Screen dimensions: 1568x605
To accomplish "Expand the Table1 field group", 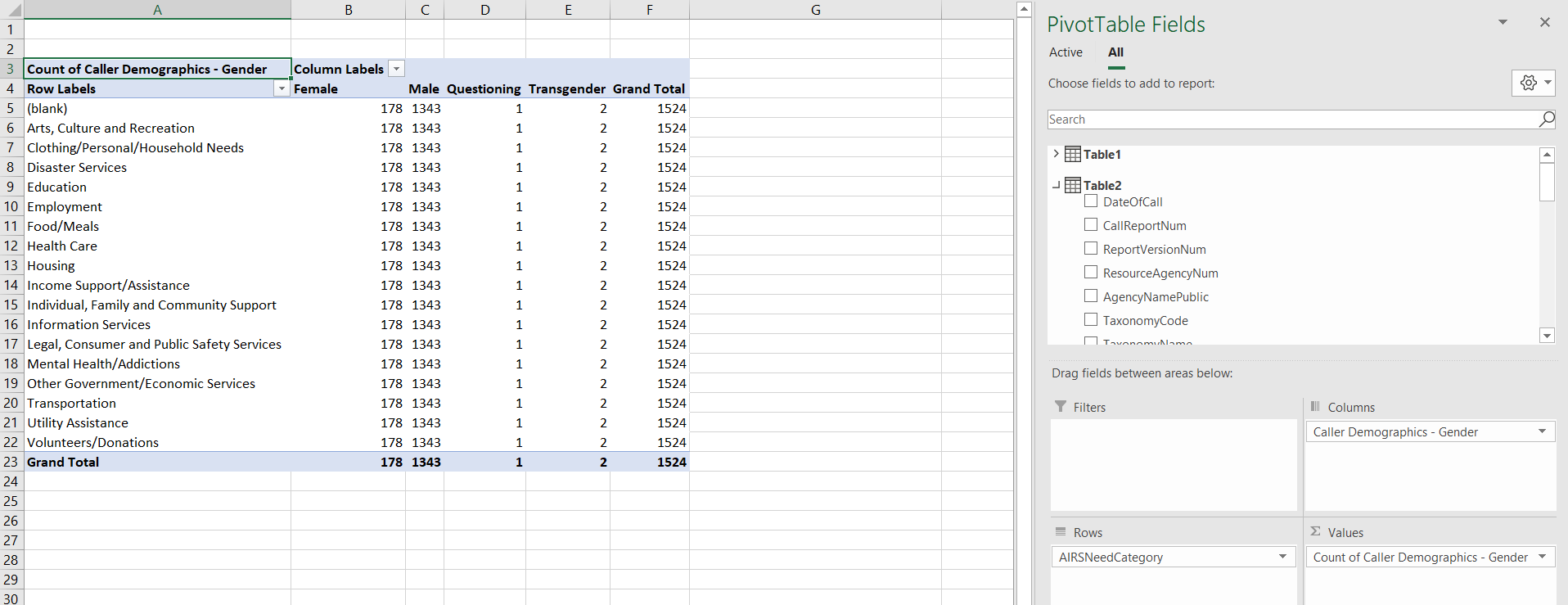I will 1056,154.
